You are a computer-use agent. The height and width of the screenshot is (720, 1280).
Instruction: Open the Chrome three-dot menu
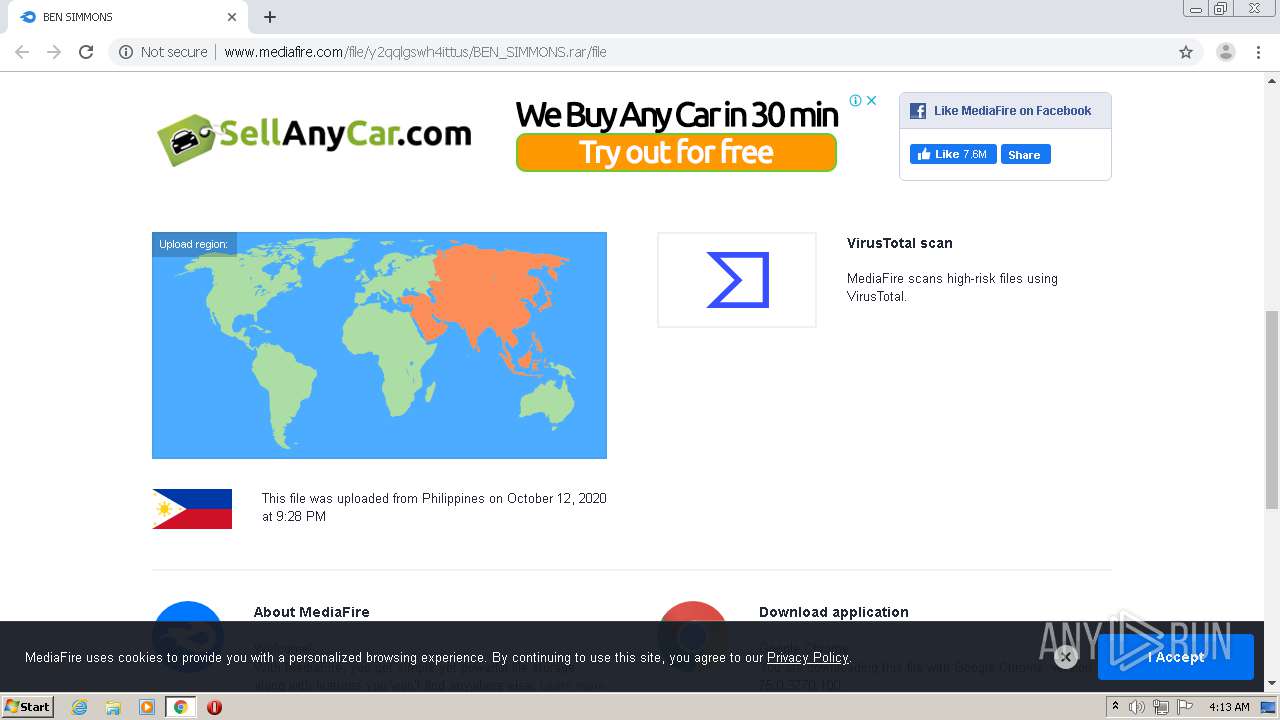(1258, 52)
